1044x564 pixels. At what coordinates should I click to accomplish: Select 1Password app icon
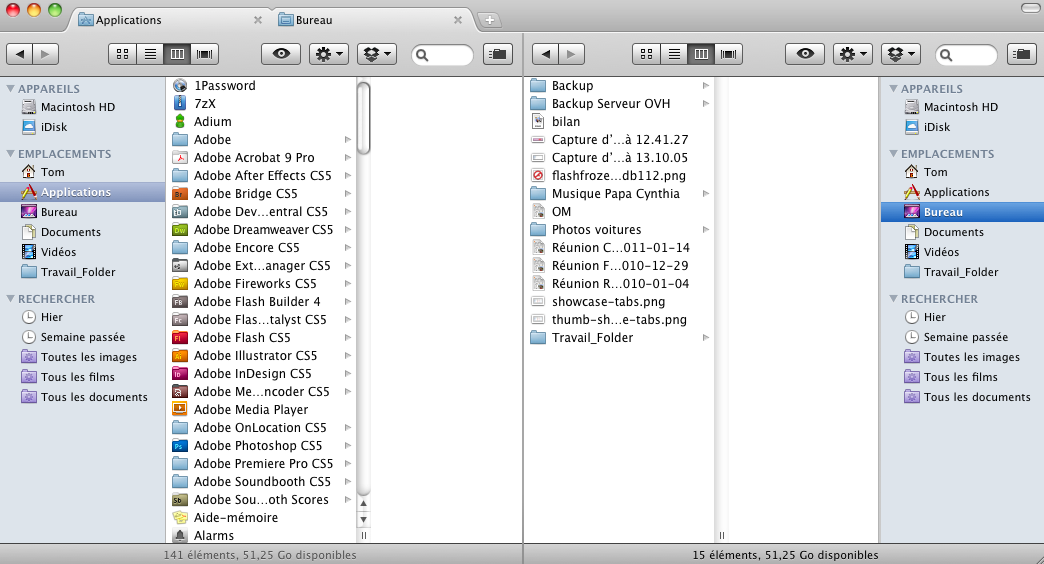180,85
